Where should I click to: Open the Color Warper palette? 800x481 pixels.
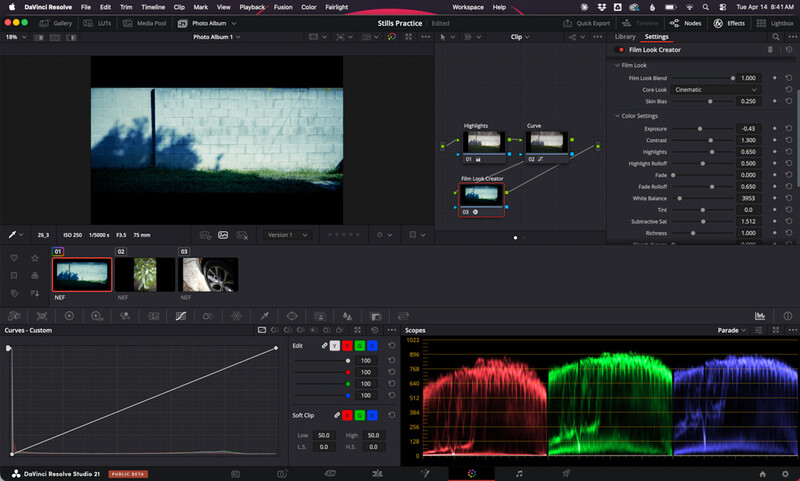[x=236, y=316]
